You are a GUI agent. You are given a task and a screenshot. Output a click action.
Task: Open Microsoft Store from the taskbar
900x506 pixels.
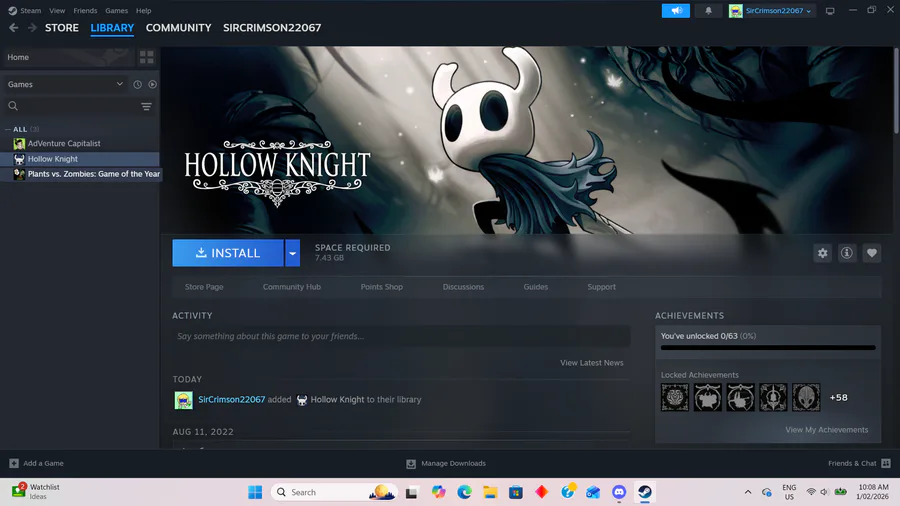(x=515, y=492)
